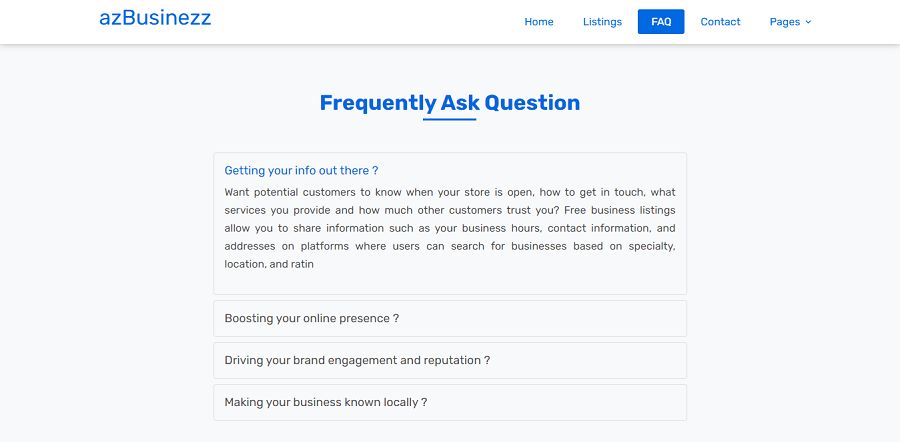900x442 pixels.
Task: Click the blue underline beneath the heading
Action: (x=450, y=120)
